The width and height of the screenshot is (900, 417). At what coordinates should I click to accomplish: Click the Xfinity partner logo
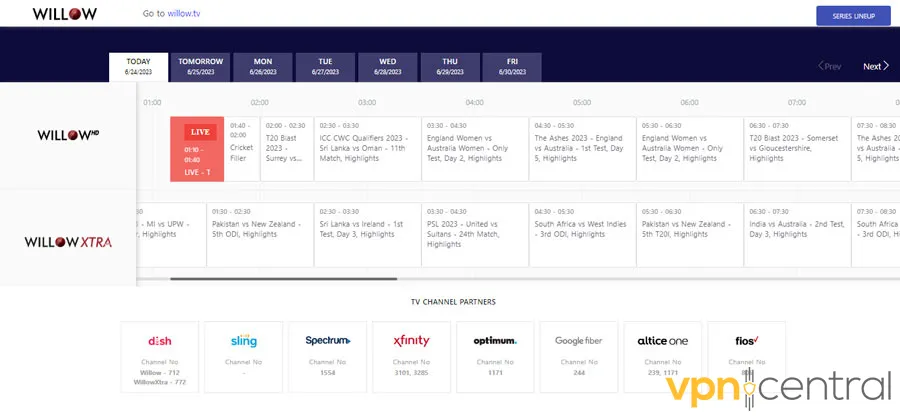(x=412, y=341)
